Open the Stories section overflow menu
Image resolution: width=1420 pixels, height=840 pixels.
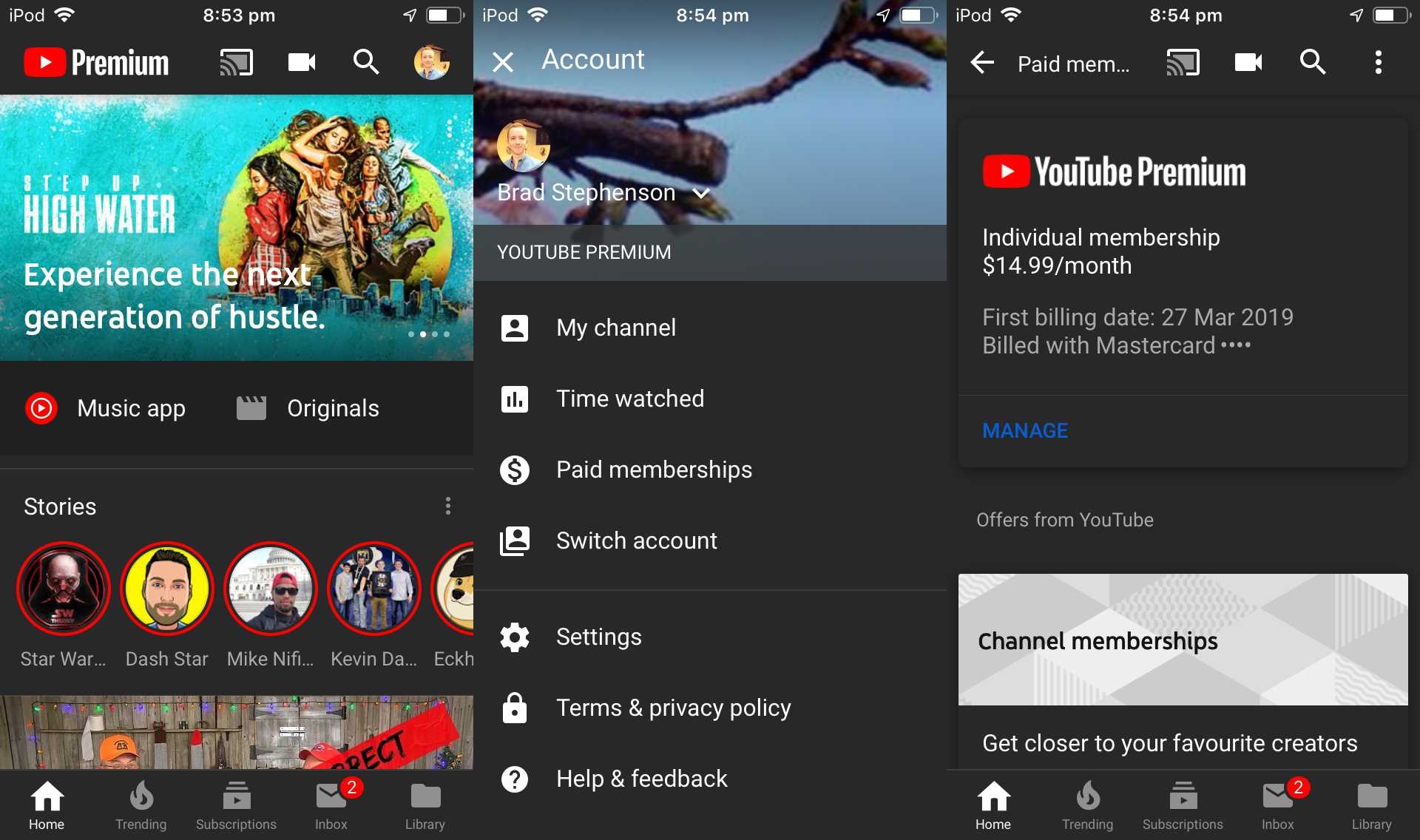pos(447,506)
